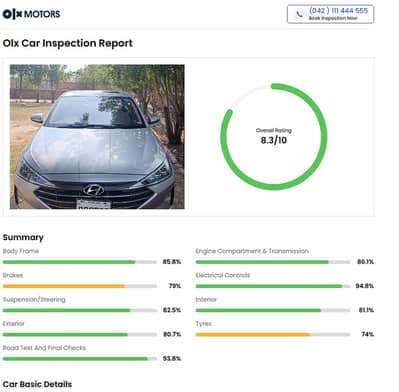Click the 85.8% Body Frame value

[172, 262]
